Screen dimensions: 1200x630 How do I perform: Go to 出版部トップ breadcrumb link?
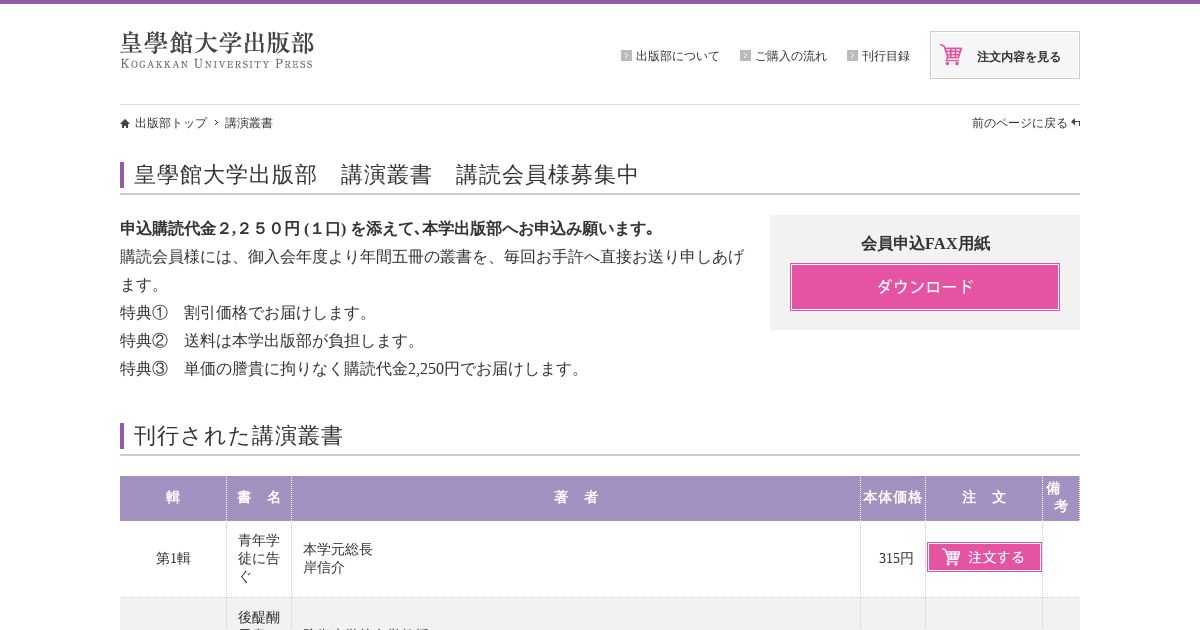(x=170, y=123)
